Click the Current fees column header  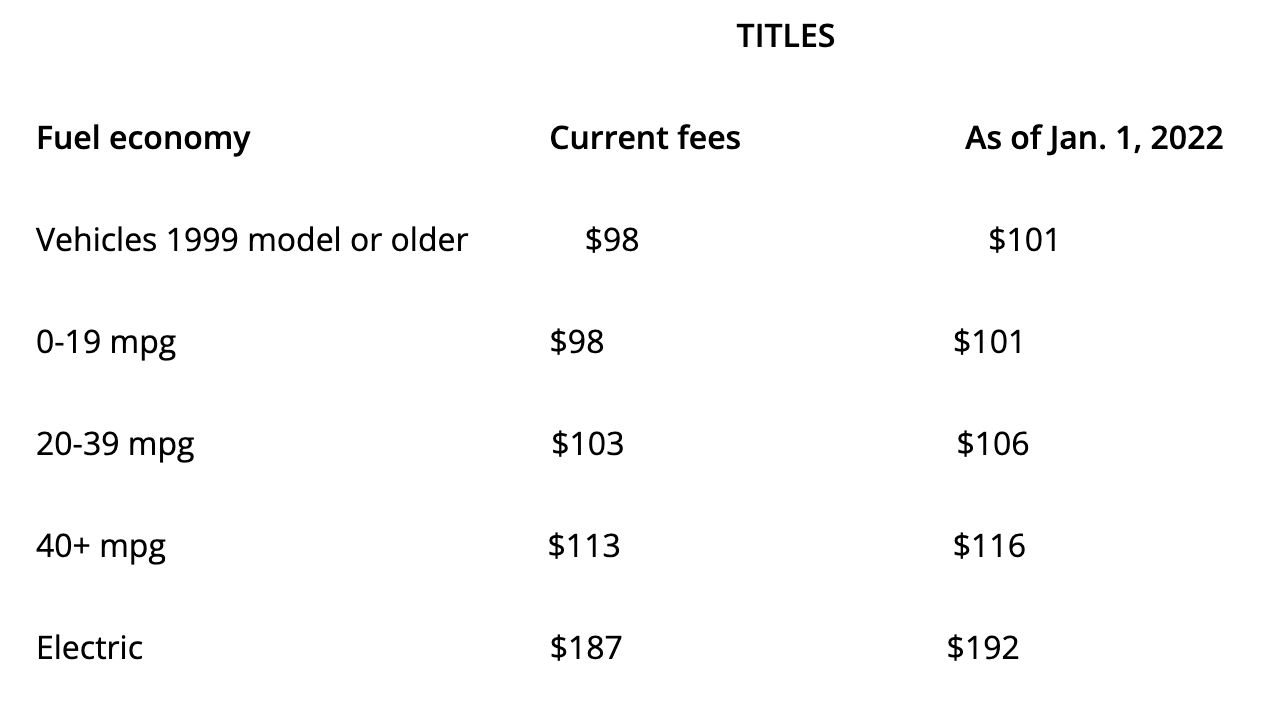coord(645,138)
